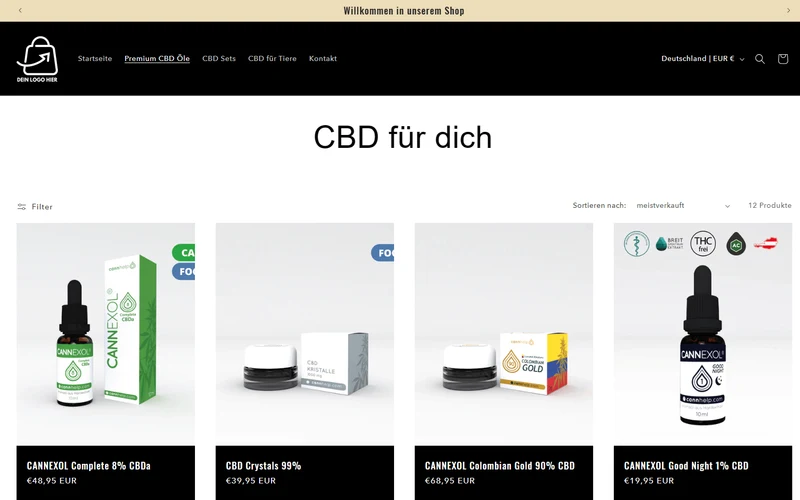Click the '12 Produkte' count text
Screen dimensions: 800x500
pos(769,206)
